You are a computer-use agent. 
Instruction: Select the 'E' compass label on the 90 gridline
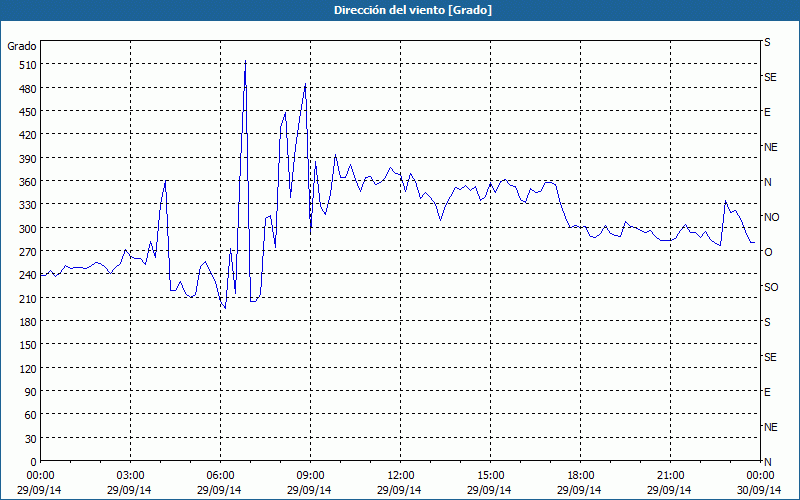tap(767, 392)
